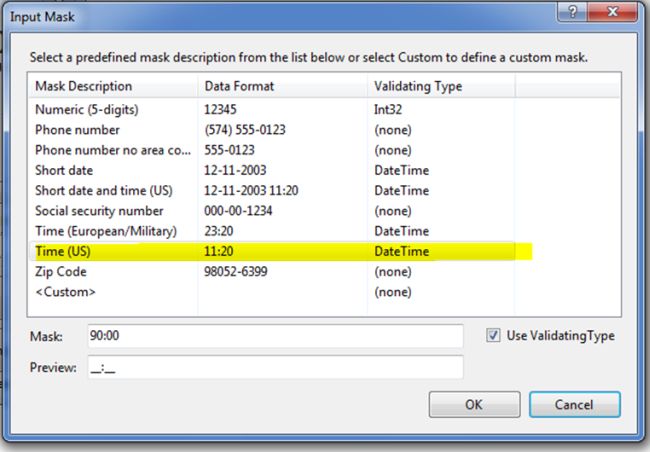The image size is (650, 452).
Task: Select the Short date mask
Action: (64, 170)
